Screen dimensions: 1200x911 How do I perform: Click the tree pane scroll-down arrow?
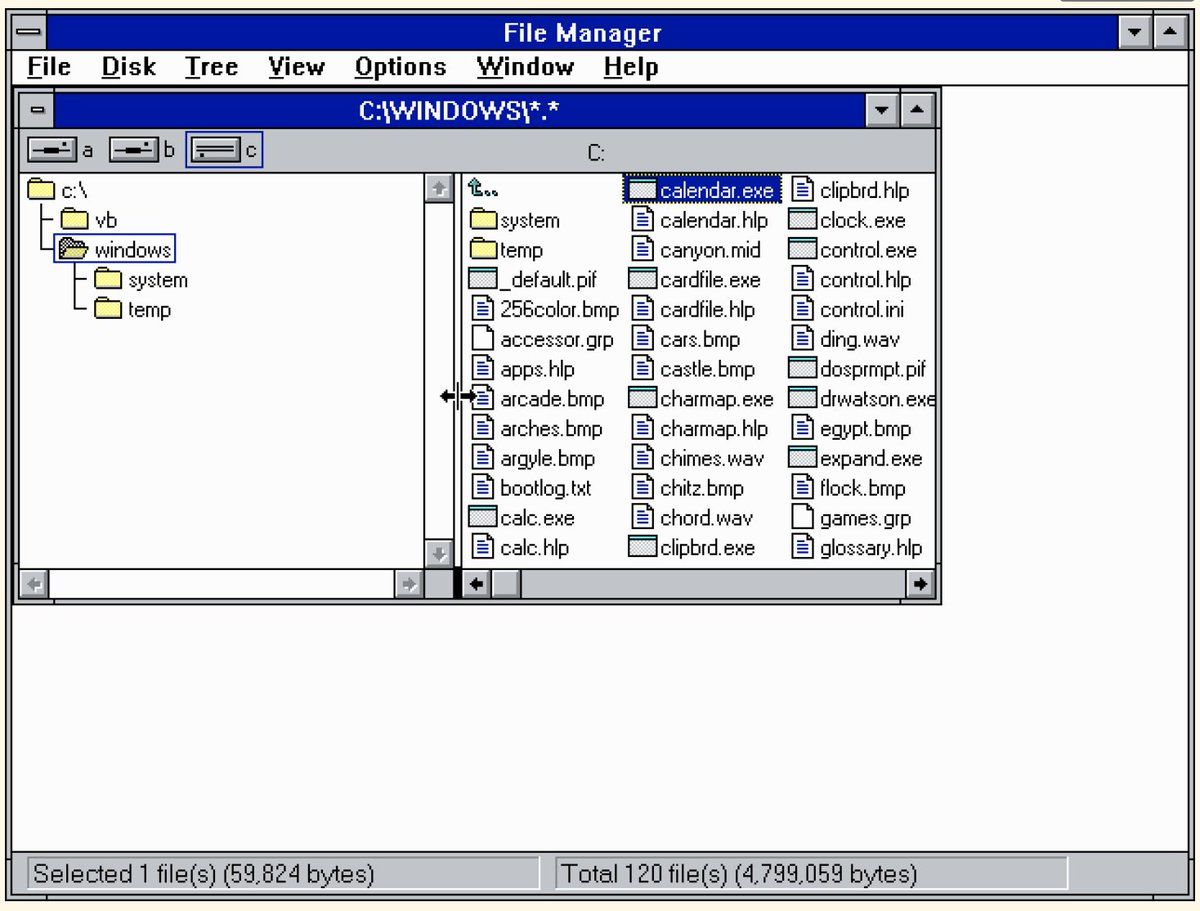pyautogui.click(x=438, y=553)
